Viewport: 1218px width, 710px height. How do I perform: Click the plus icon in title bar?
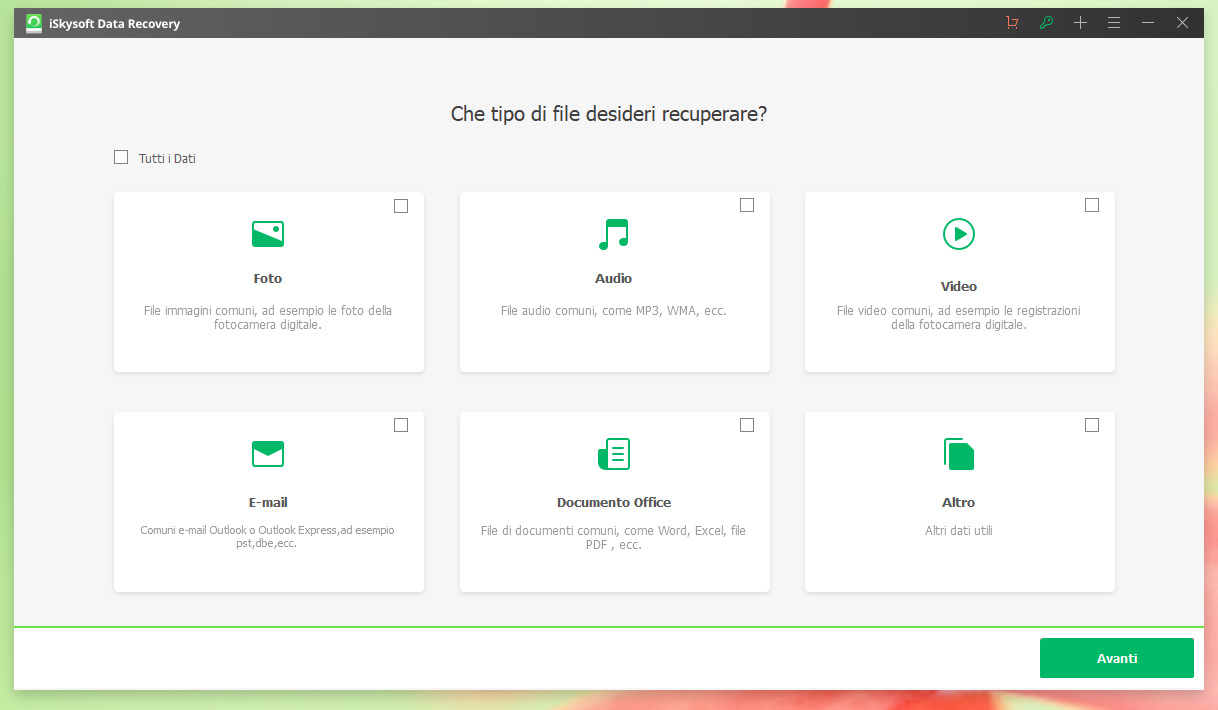[1080, 23]
